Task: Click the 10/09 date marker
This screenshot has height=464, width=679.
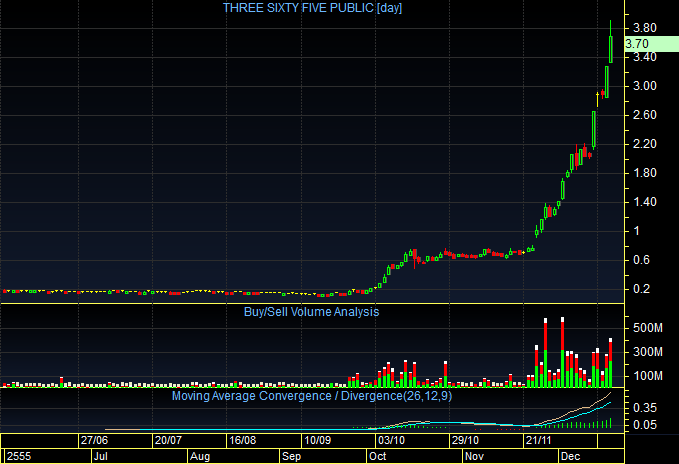Action: tap(317, 441)
